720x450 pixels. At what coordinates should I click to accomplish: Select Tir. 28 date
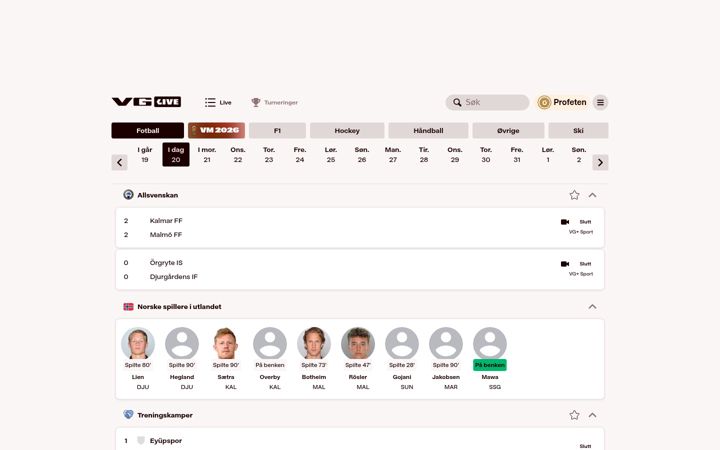[x=424, y=154]
